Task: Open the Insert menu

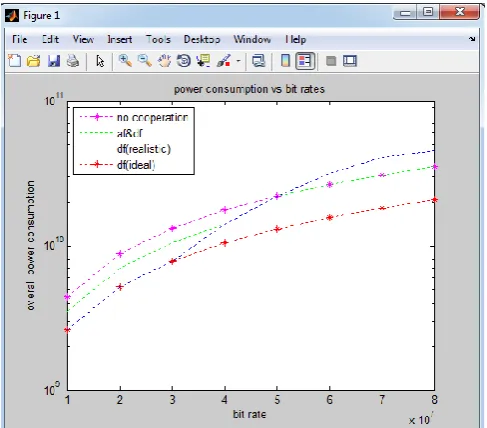Action: pos(120,39)
